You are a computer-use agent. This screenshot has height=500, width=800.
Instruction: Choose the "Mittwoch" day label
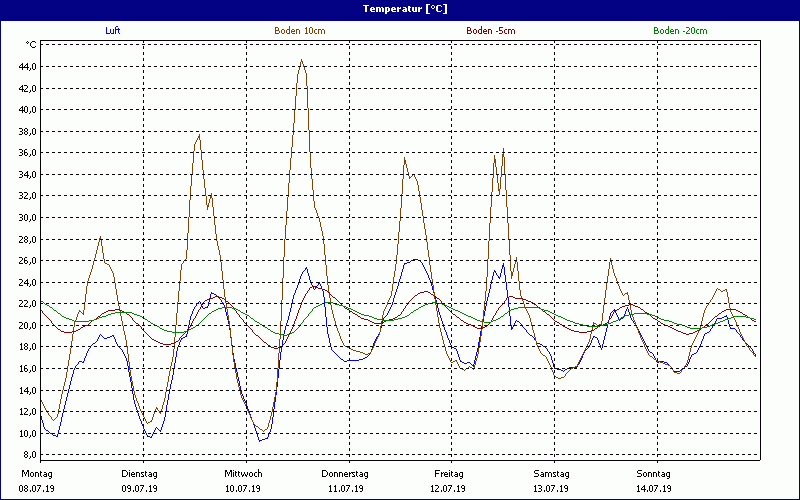coord(243,473)
